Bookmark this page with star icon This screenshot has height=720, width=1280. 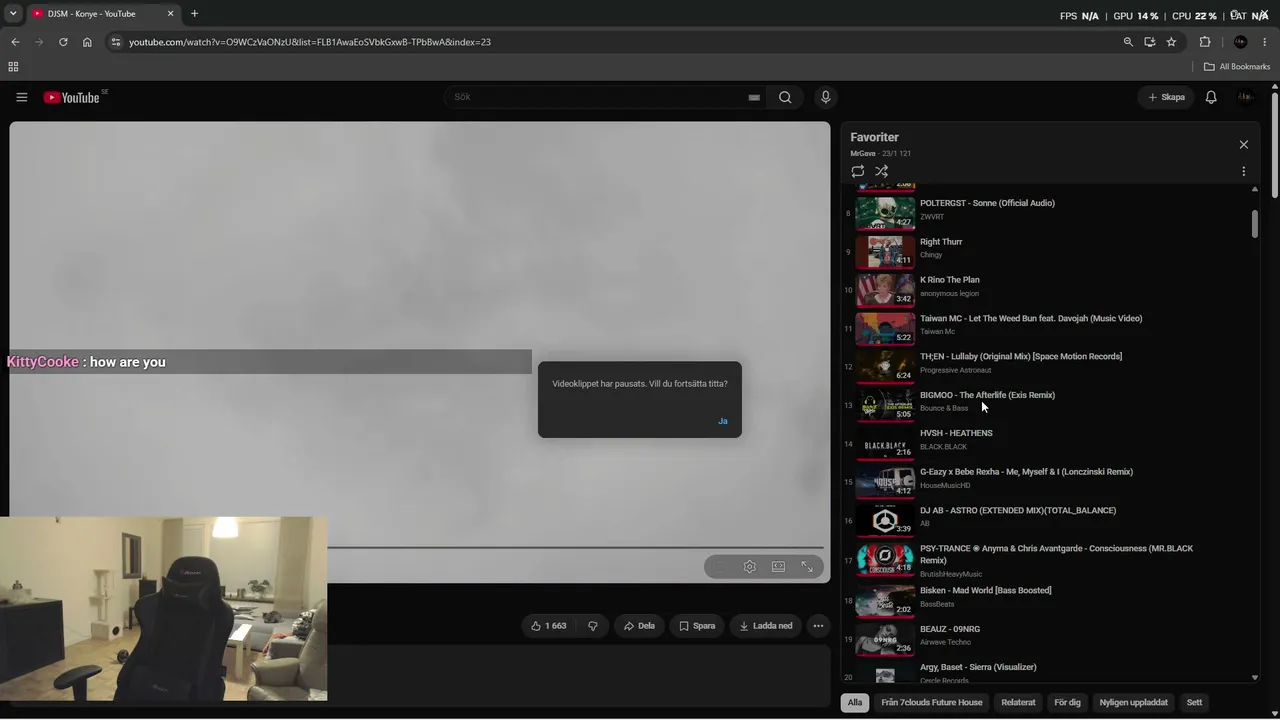tap(1171, 42)
